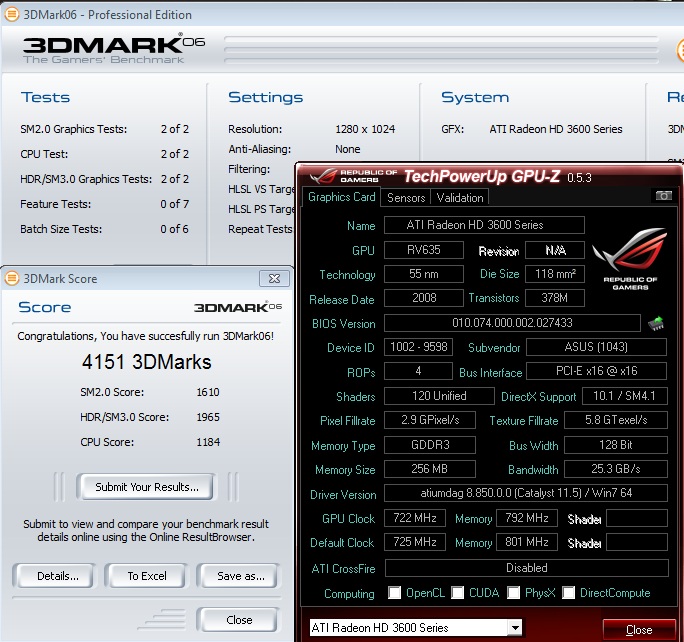Click the red Close button in GPU-Z
This screenshot has width=684, height=642.
coord(639,629)
